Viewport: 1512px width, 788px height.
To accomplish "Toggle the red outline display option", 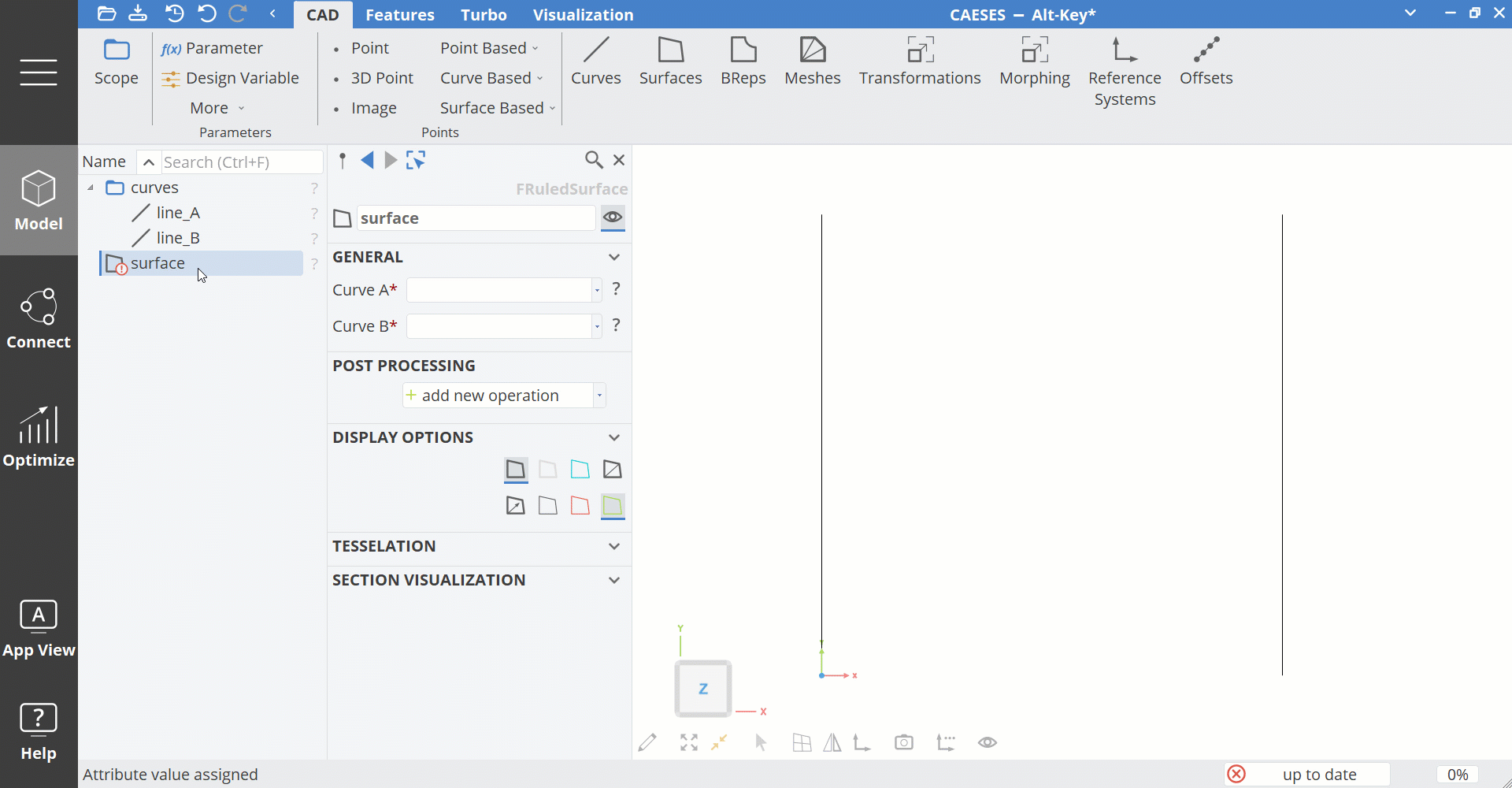I will tap(580, 506).
